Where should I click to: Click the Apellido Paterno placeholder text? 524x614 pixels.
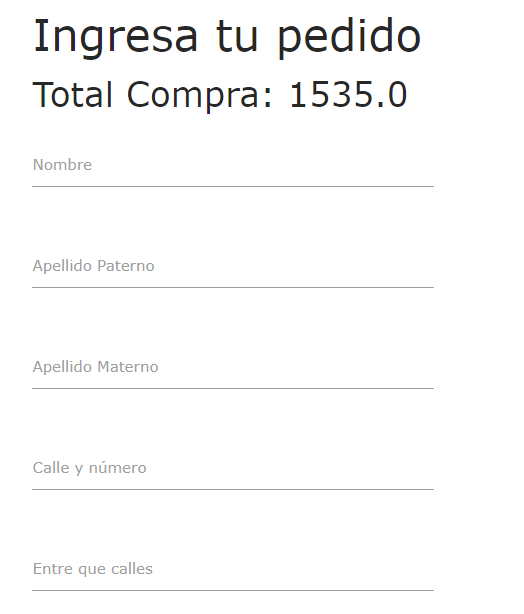coord(94,266)
